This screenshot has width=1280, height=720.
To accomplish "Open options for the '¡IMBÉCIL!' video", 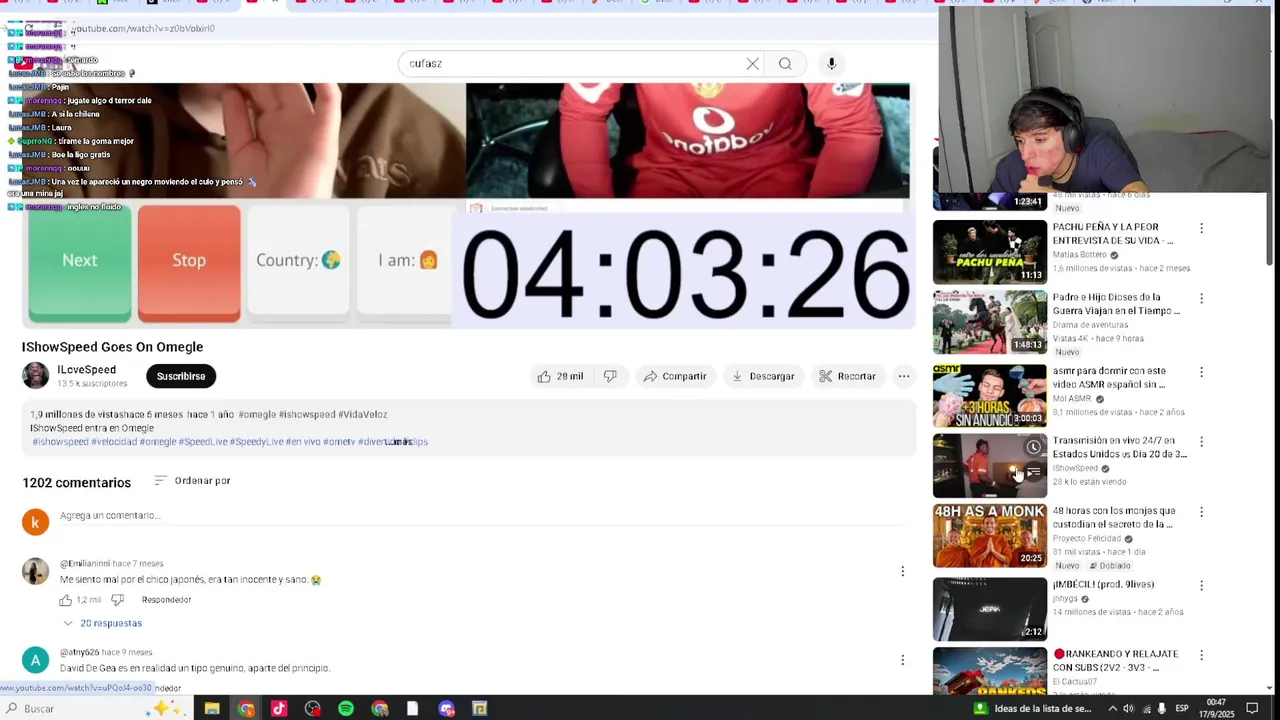I will tap(1201, 586).
